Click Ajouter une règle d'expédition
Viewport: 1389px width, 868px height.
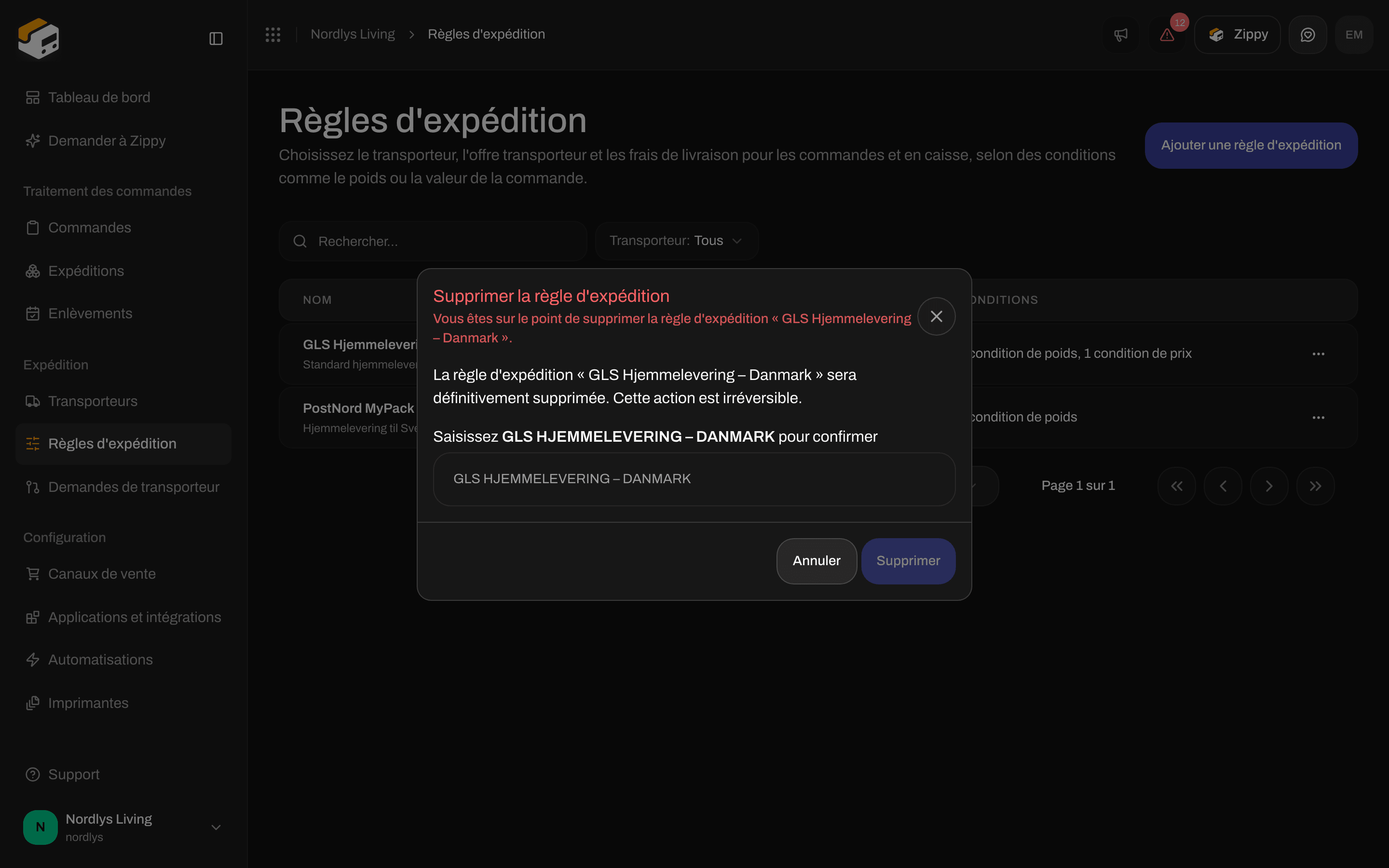(x=1251, y=145)
